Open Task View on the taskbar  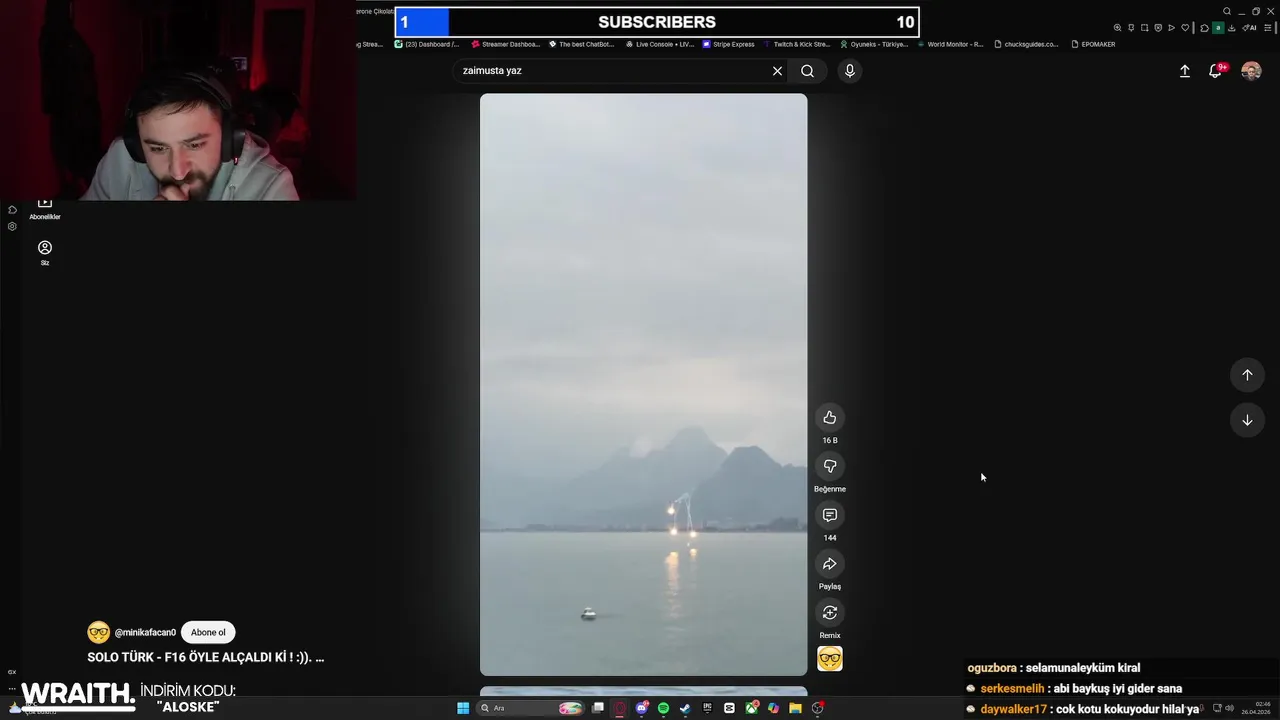(597, 708)
